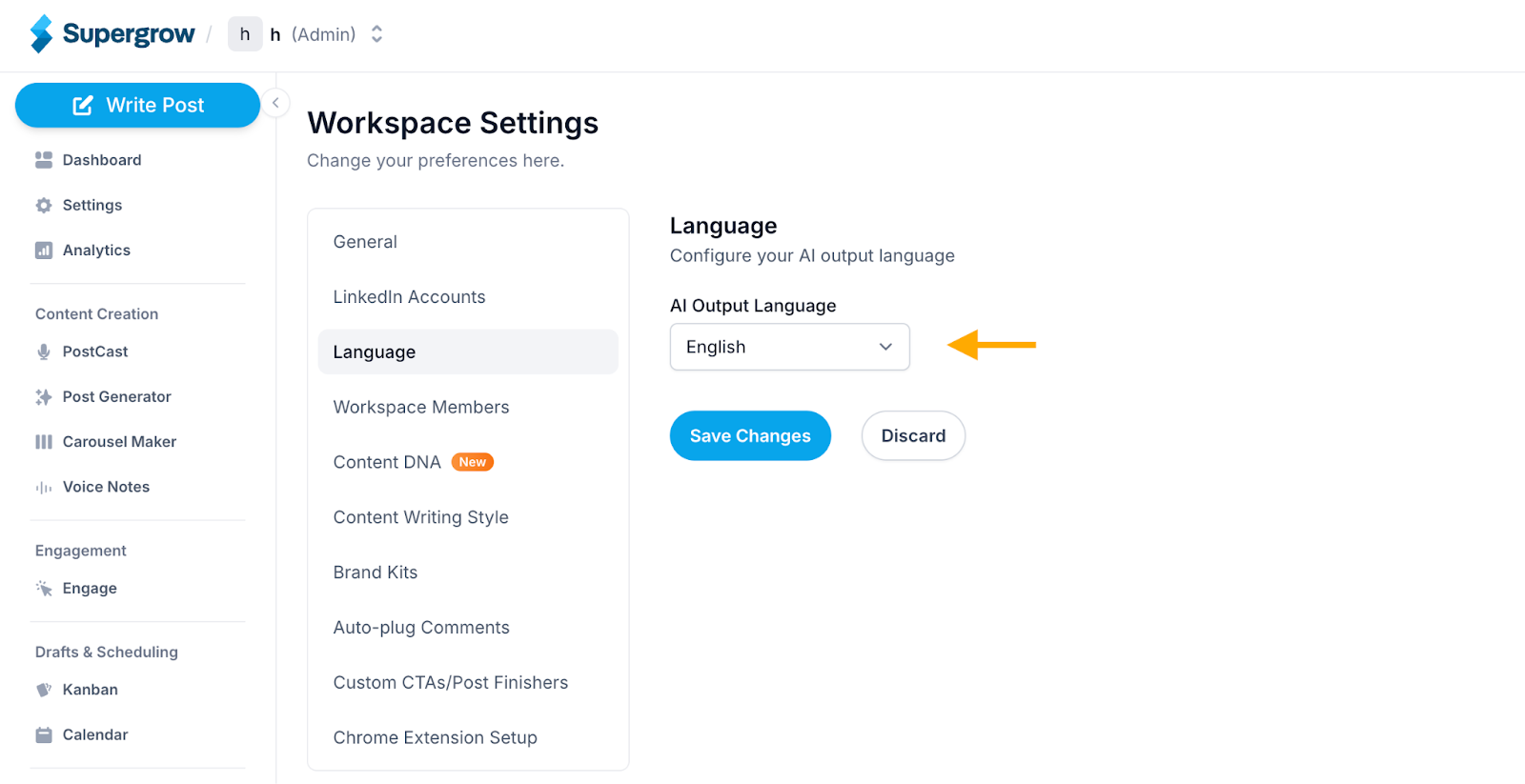Open the Content Writing Style tab
Viewport: 1525px width, 784px height.
tap(468, 517)
